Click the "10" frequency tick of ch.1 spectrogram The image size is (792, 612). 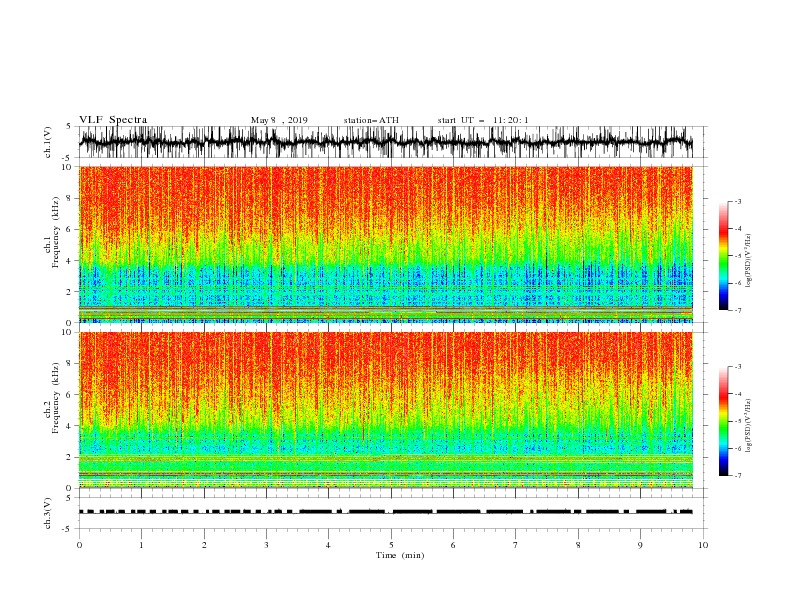pos(68,167)
